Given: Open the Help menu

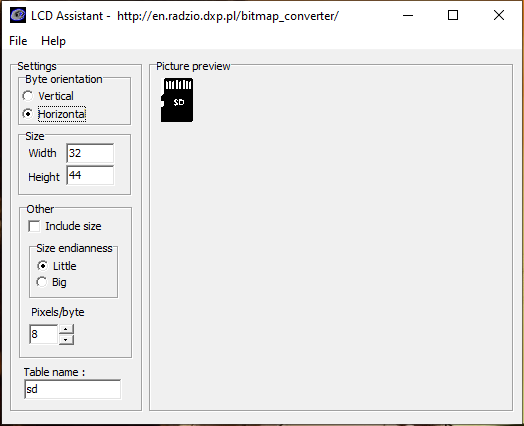Looking at the screenshot, I should 53,41.
